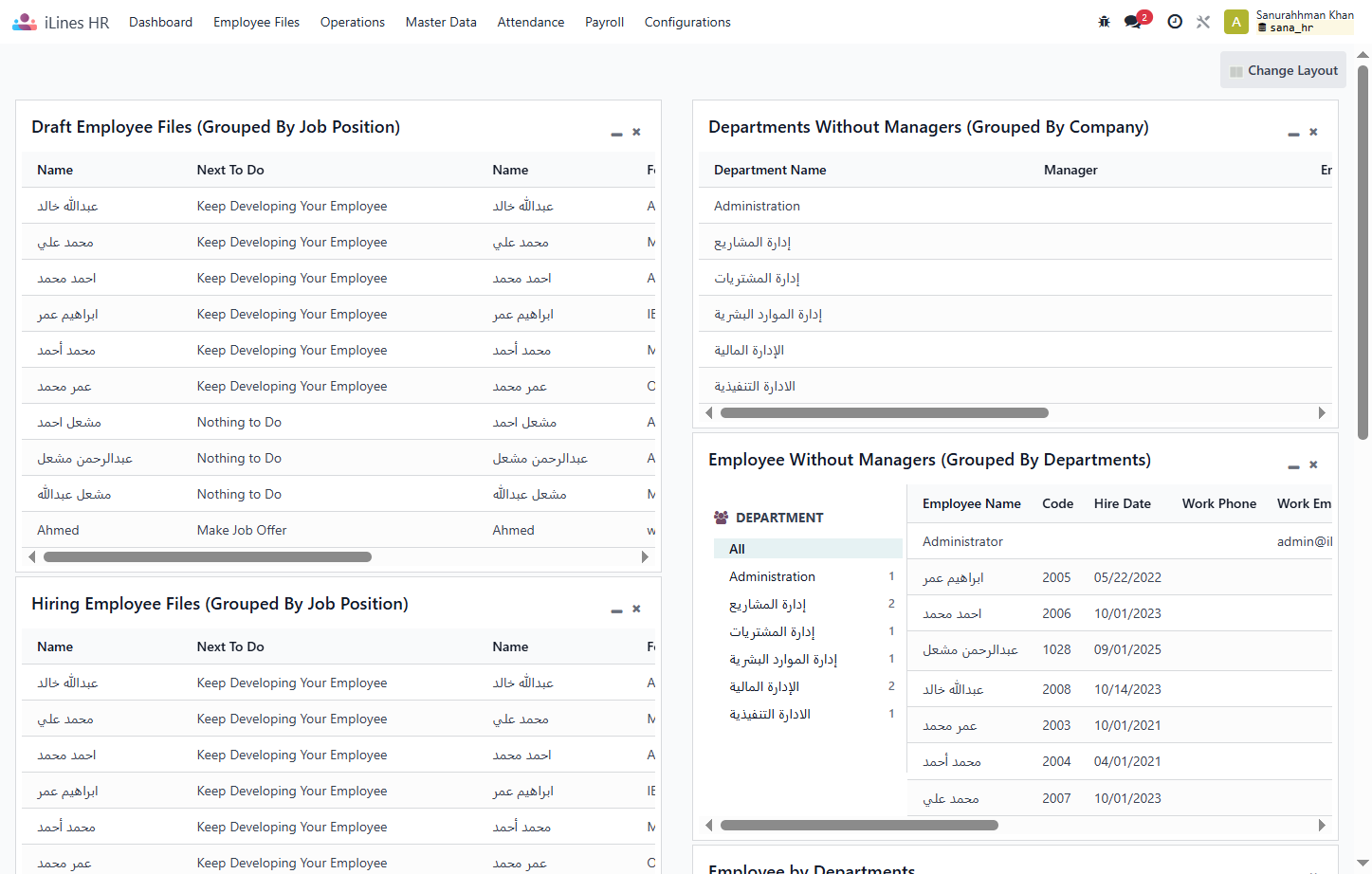The height and width of the screenshot is (874, 1372).
Task: Click horizontal scrollbar in Draft Employee Files
Action: (208, 557)
